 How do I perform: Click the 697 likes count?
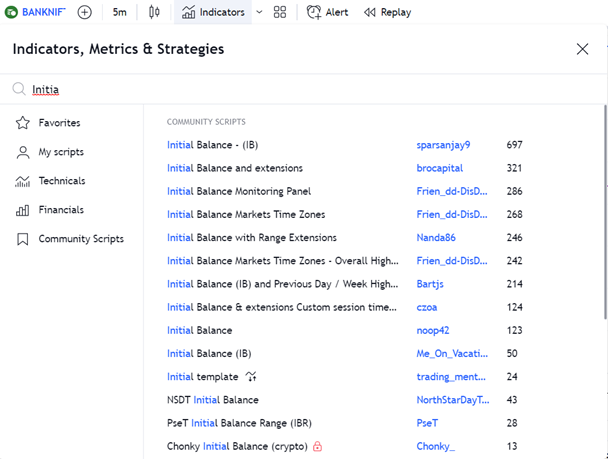click(x=514, y=145)
